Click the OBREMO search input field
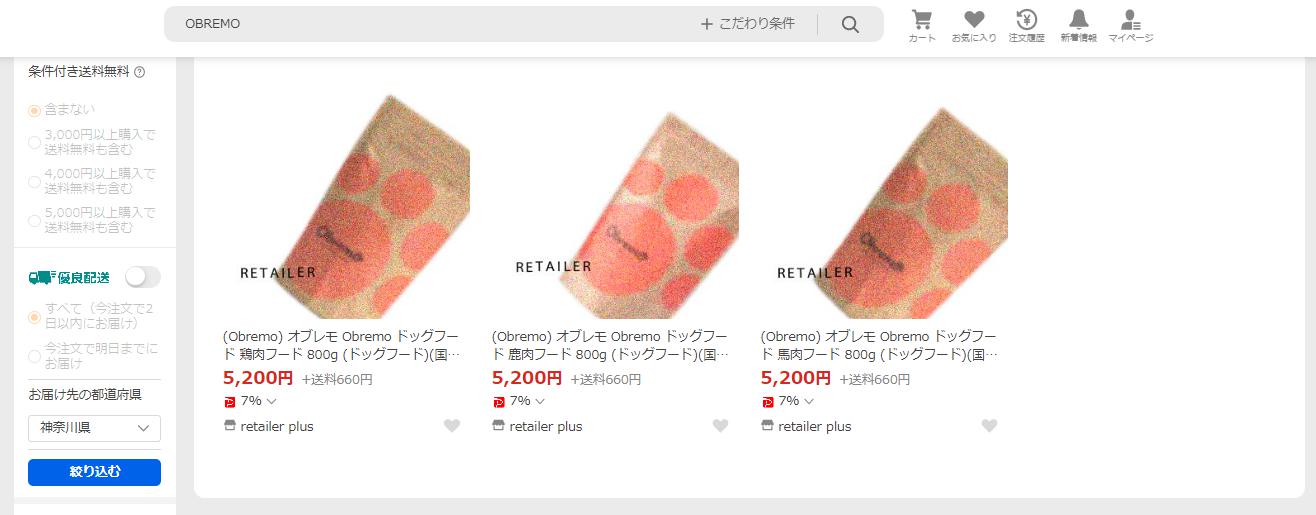 tap(430, 24)
